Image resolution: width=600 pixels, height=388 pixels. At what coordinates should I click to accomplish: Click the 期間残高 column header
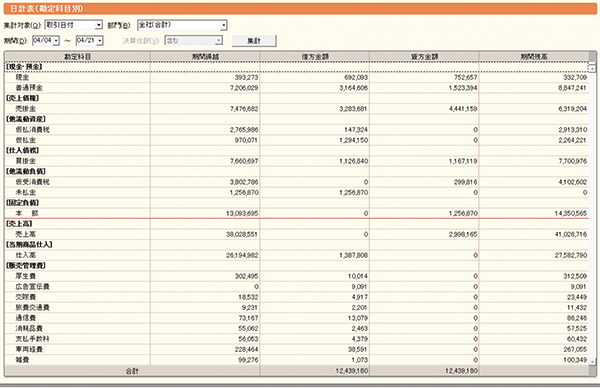coord(533,56)
